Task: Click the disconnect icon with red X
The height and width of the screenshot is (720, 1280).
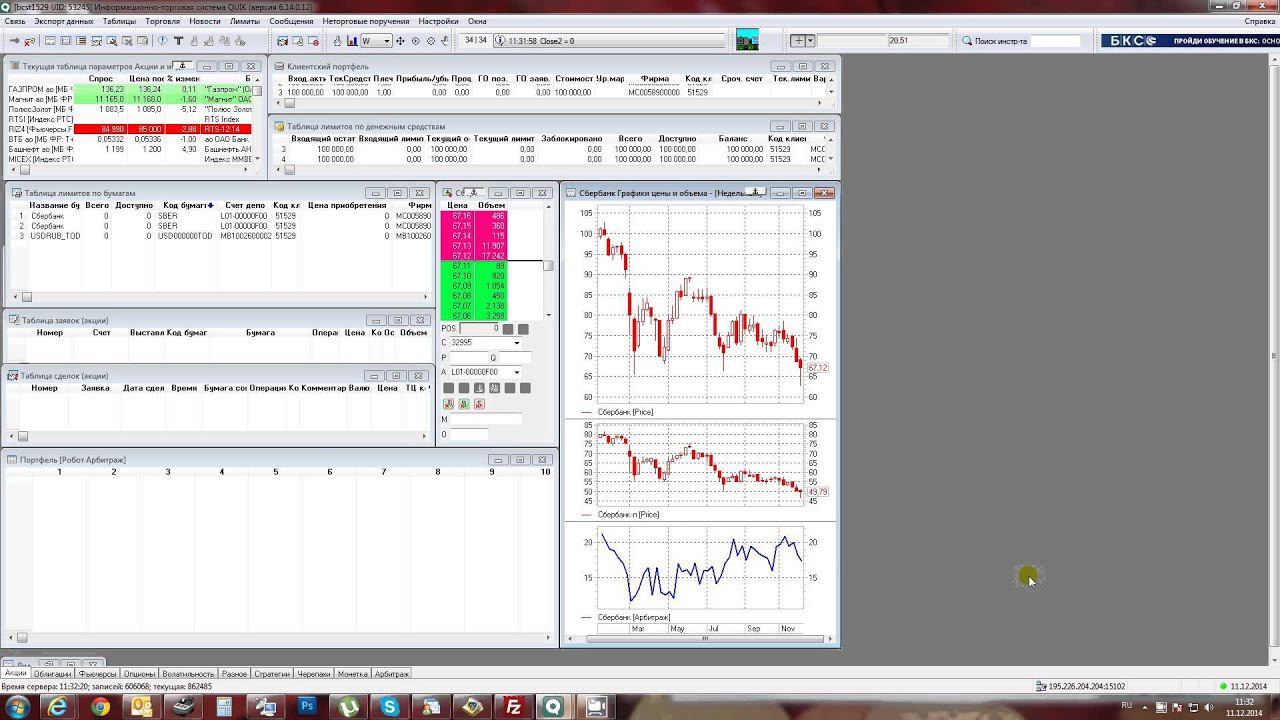Action: (x=29, y=41)
